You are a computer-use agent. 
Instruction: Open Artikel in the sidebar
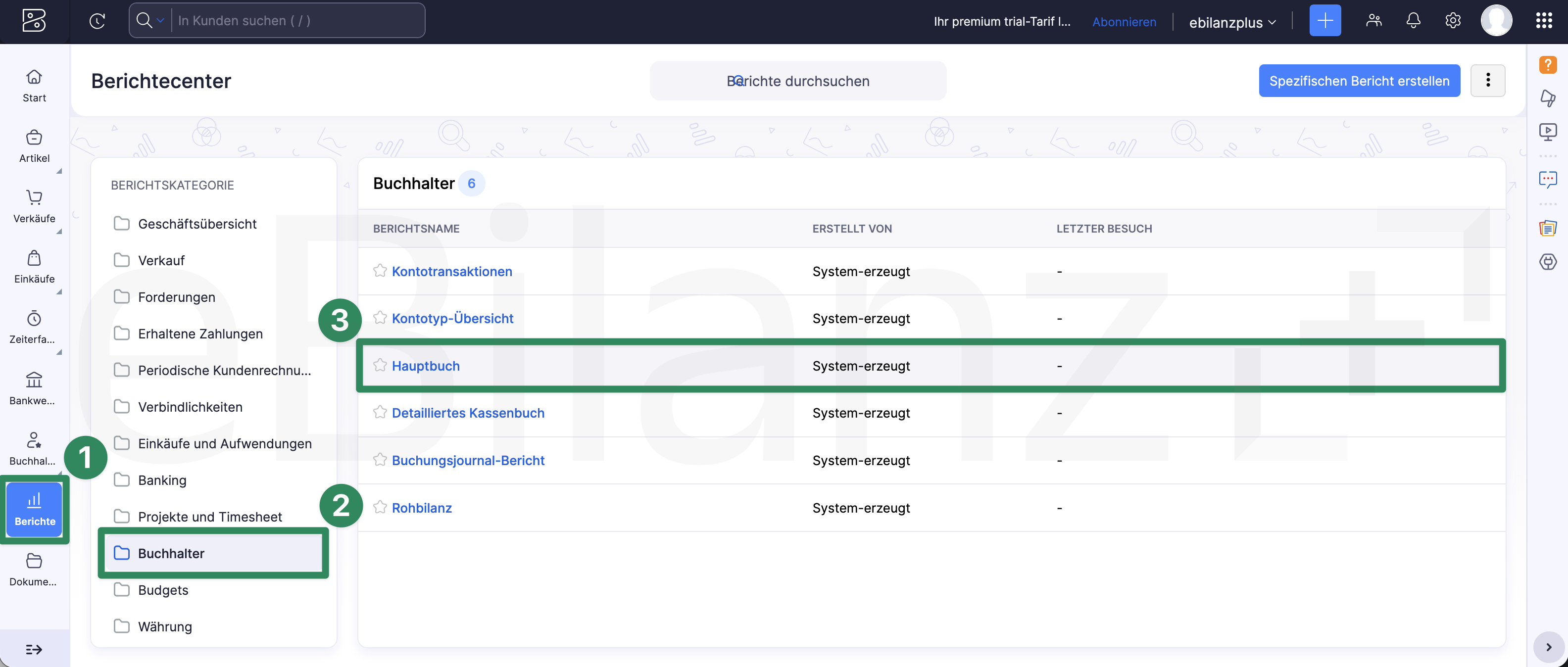[34, 146]
